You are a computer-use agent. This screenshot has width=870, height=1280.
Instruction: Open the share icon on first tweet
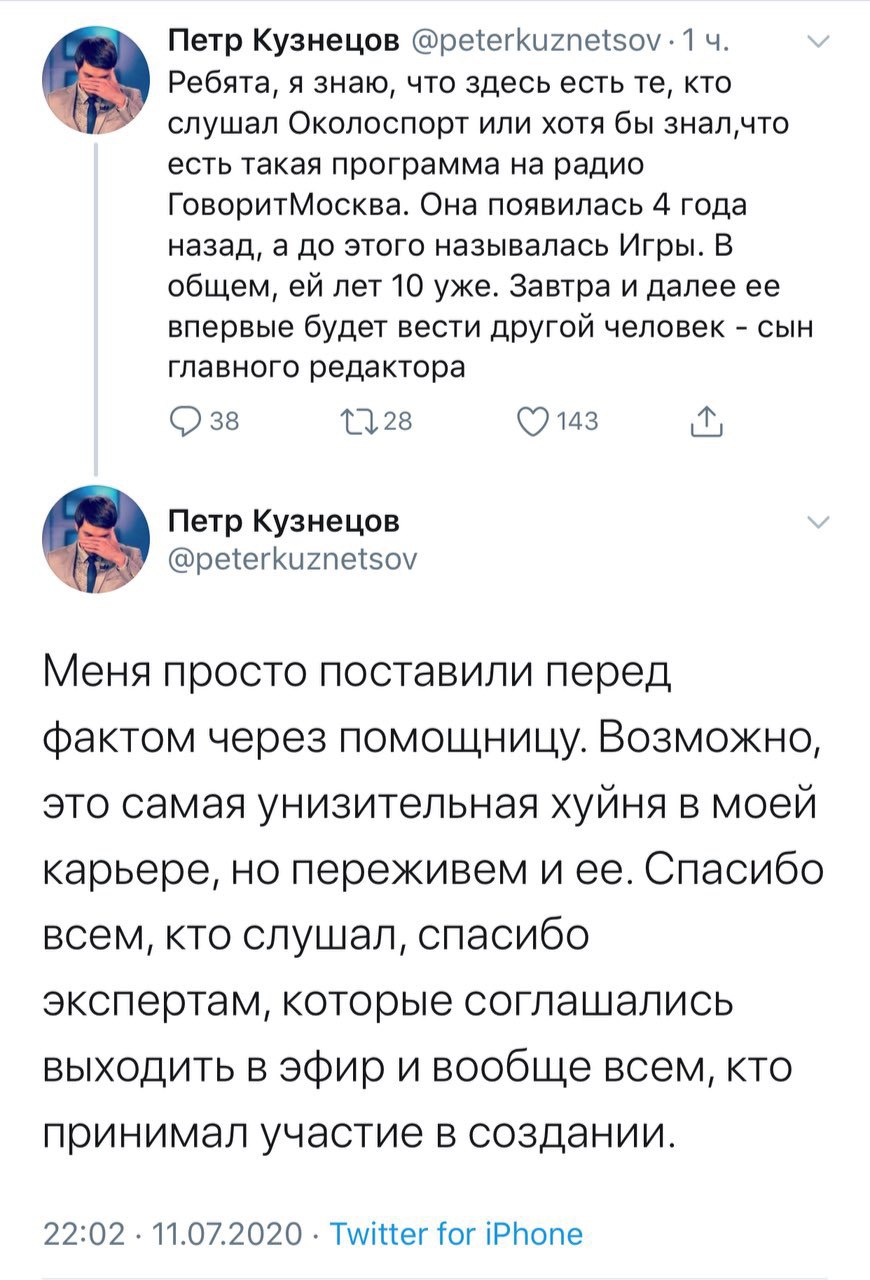click(x=707, y=422)
